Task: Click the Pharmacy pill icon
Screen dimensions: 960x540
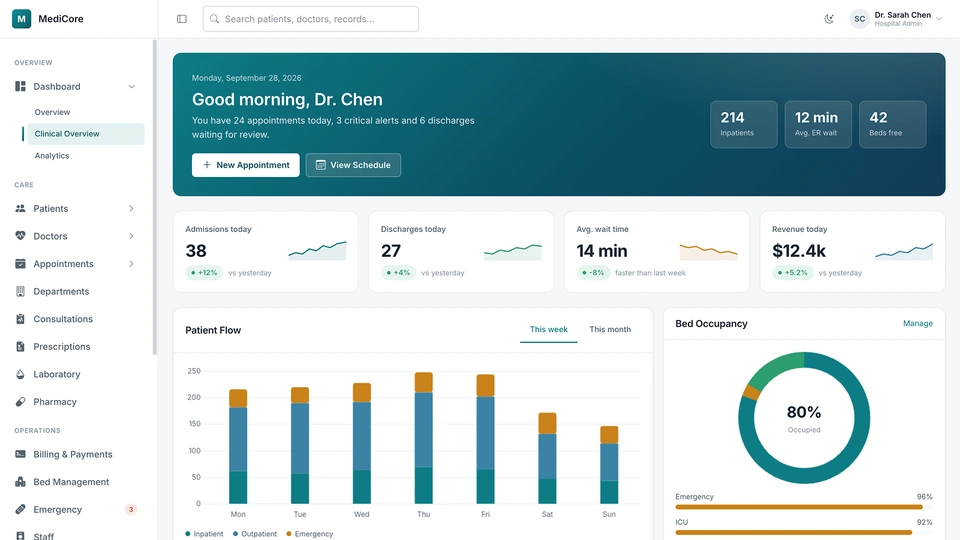Action: pos(20,402)
